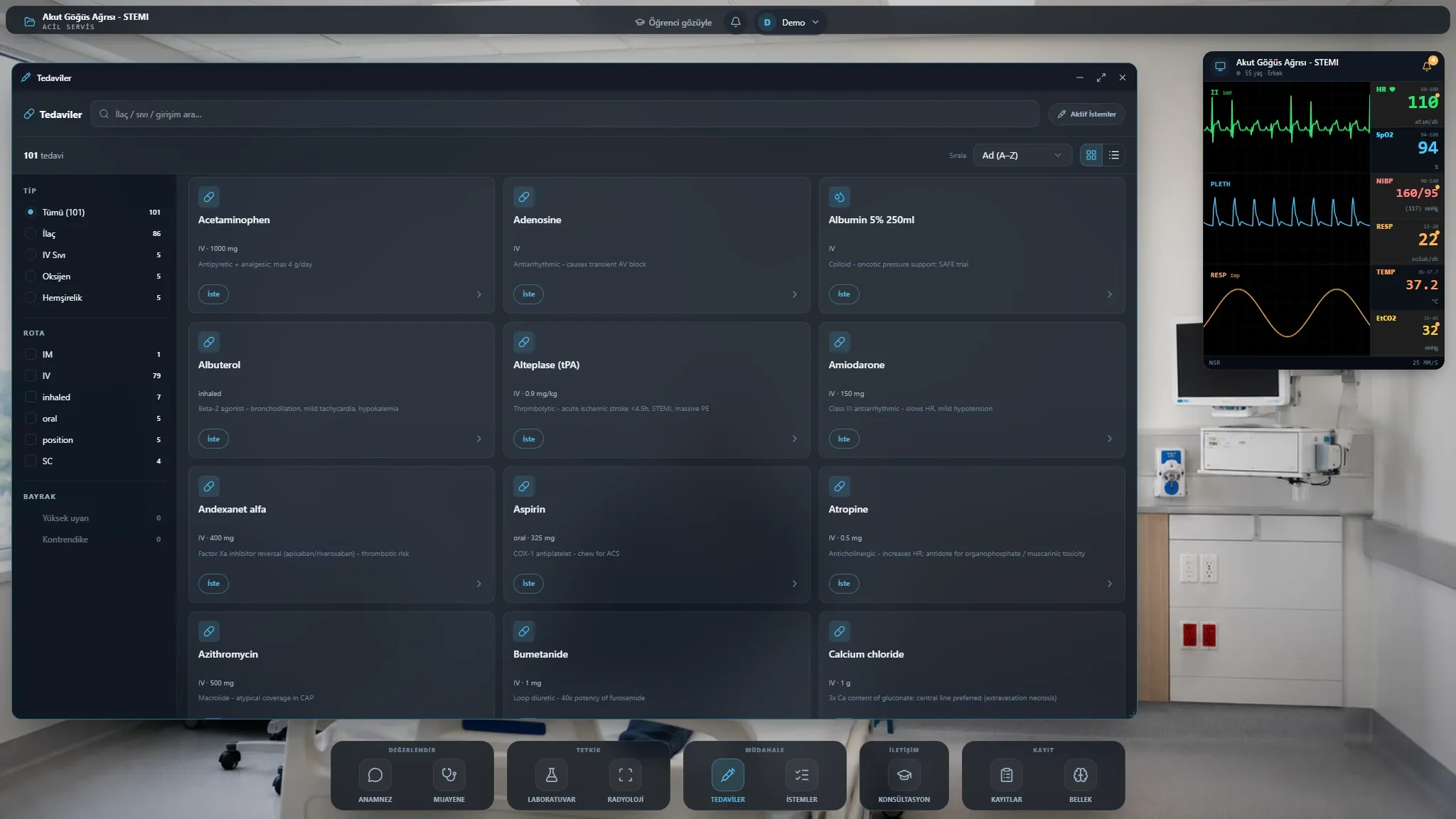Open the Bellek brain icon
The image size is (1456, 819).
pos(1081,775)
